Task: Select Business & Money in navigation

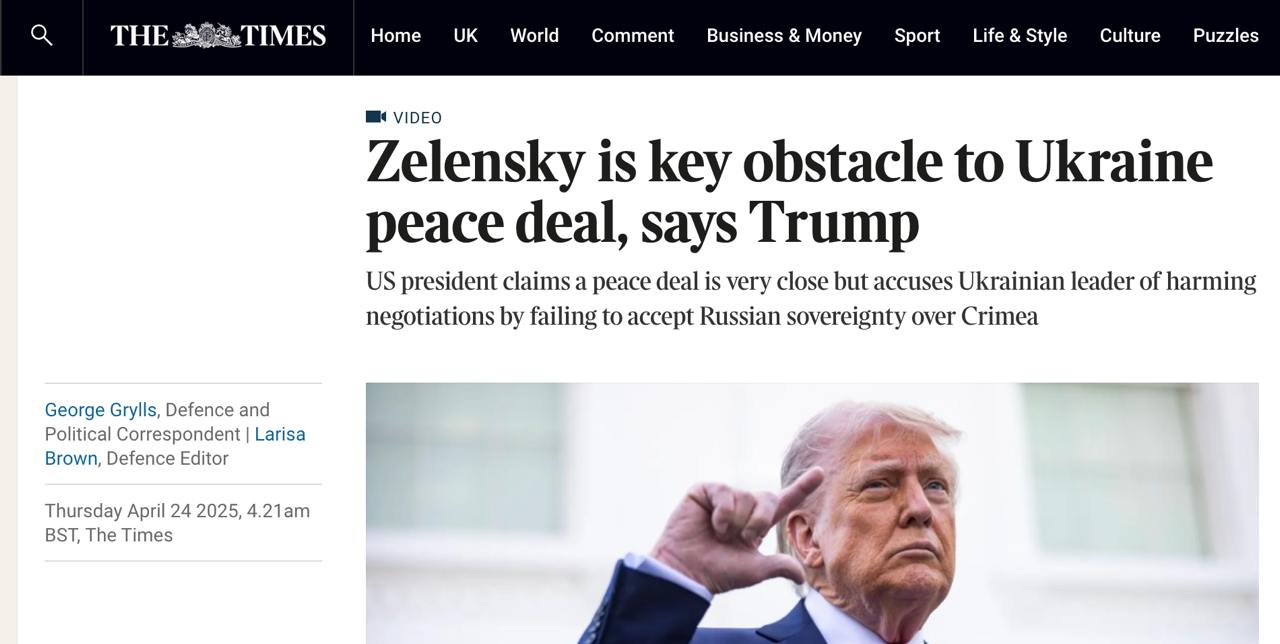Action: pos(783,36)
